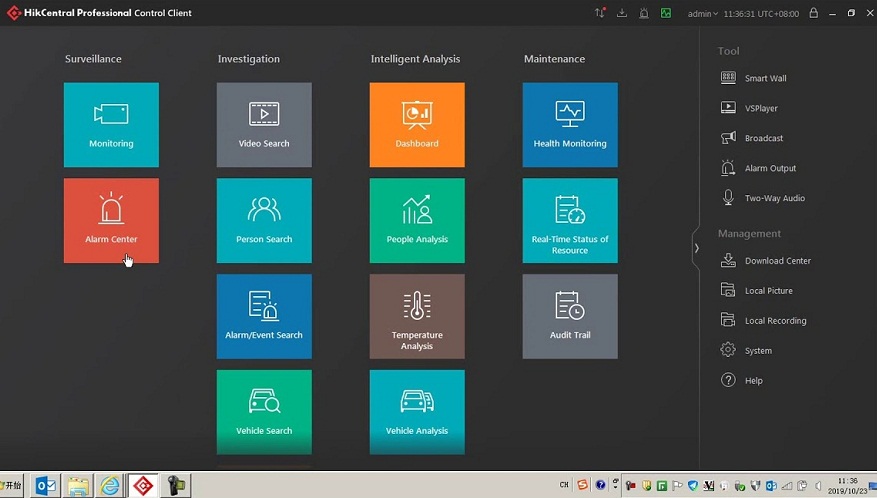Click the Windows Start button

coord(11,485)
